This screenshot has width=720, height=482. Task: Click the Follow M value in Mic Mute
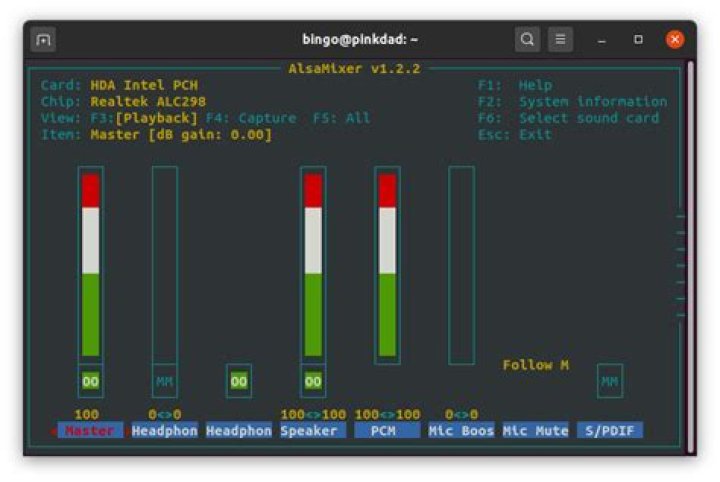pos(535,365)
